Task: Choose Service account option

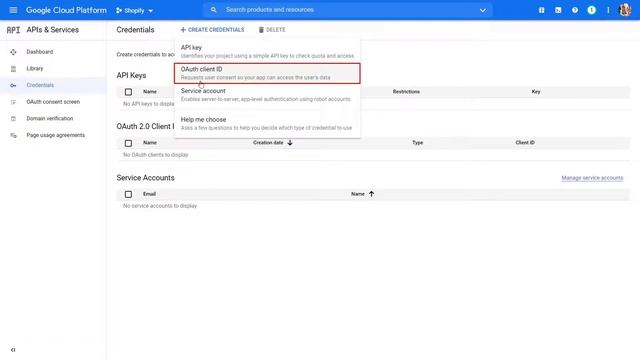Action: point(267,95)
